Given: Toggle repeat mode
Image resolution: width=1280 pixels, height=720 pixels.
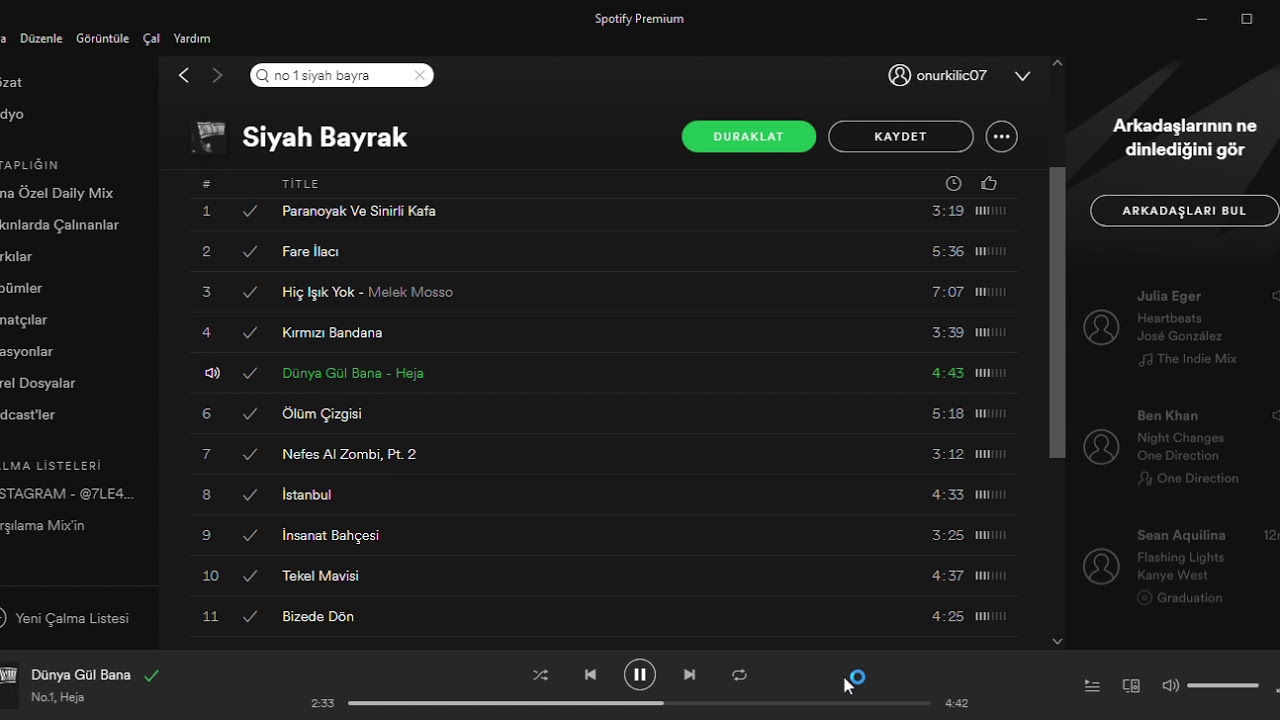Looking at the screenshot, I should (x=739, y=675).
